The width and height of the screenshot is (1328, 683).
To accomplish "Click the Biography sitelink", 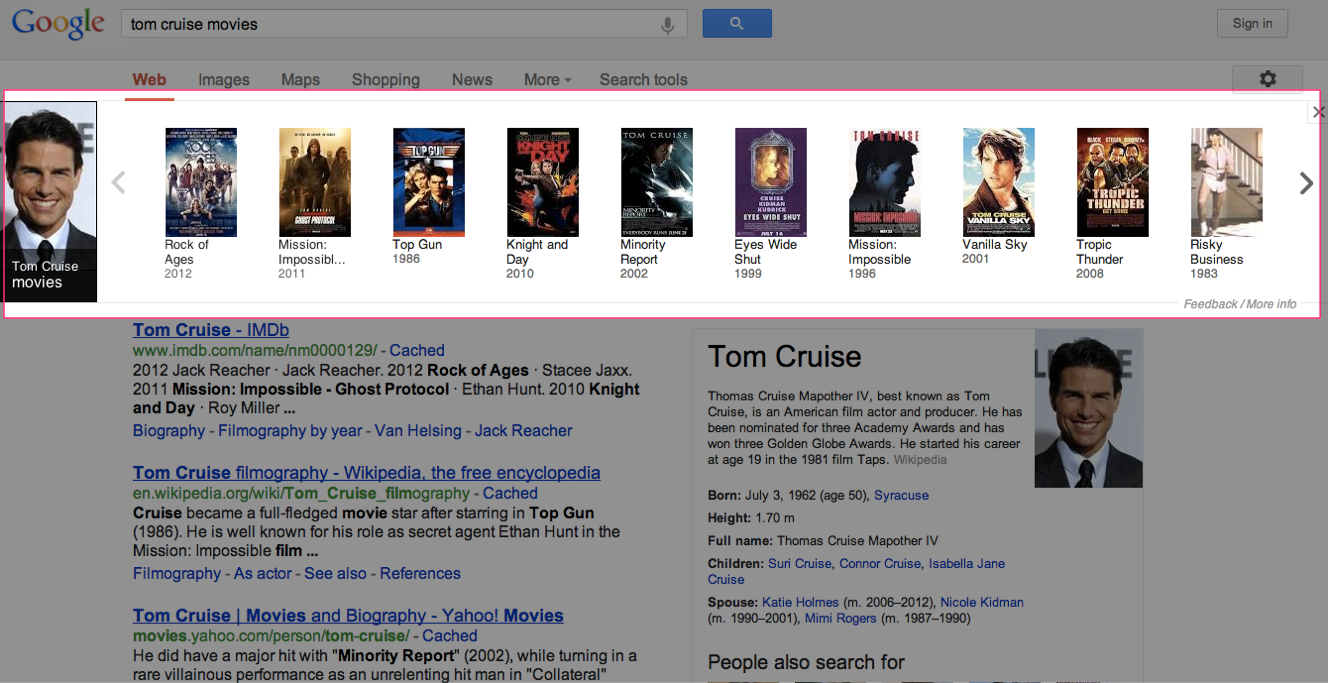I will pos(169,431).
